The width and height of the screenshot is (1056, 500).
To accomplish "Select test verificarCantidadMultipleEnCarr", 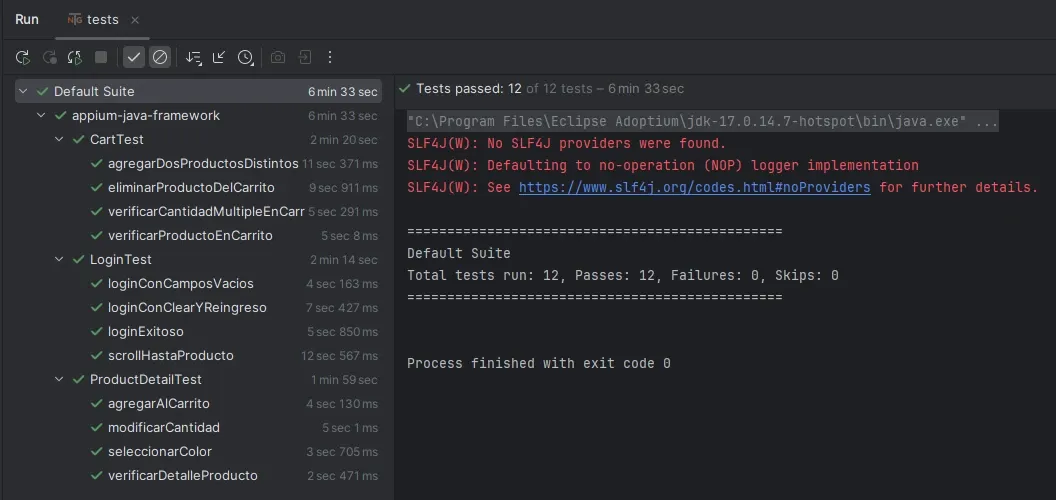I will coord(198,212).
